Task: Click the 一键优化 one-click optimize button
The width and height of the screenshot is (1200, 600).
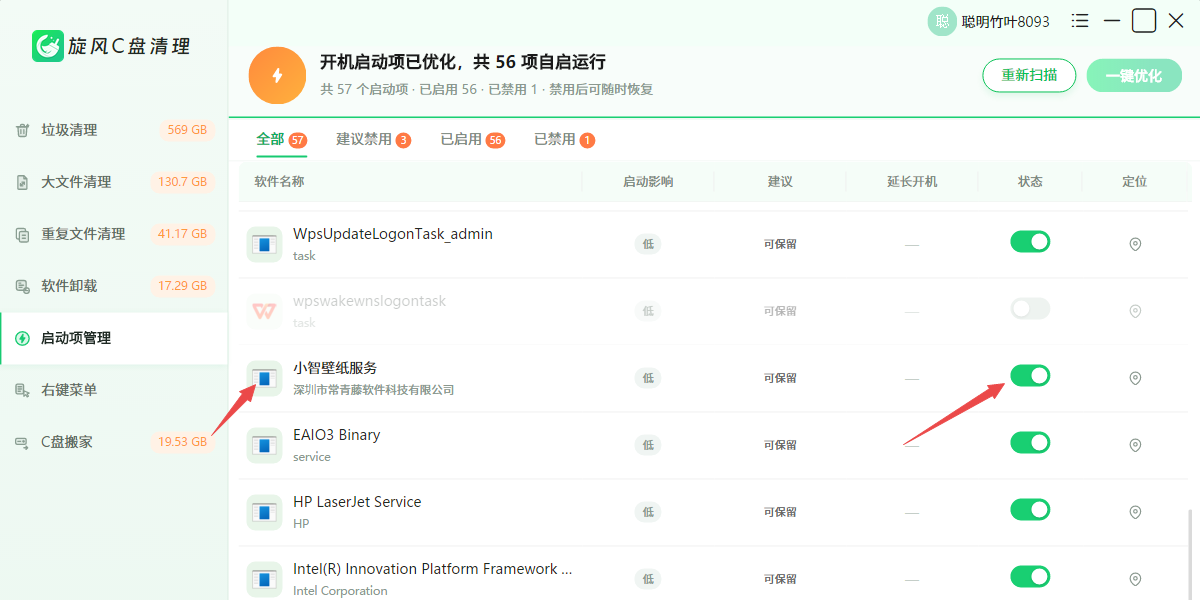Action: tap(1134, 75)
